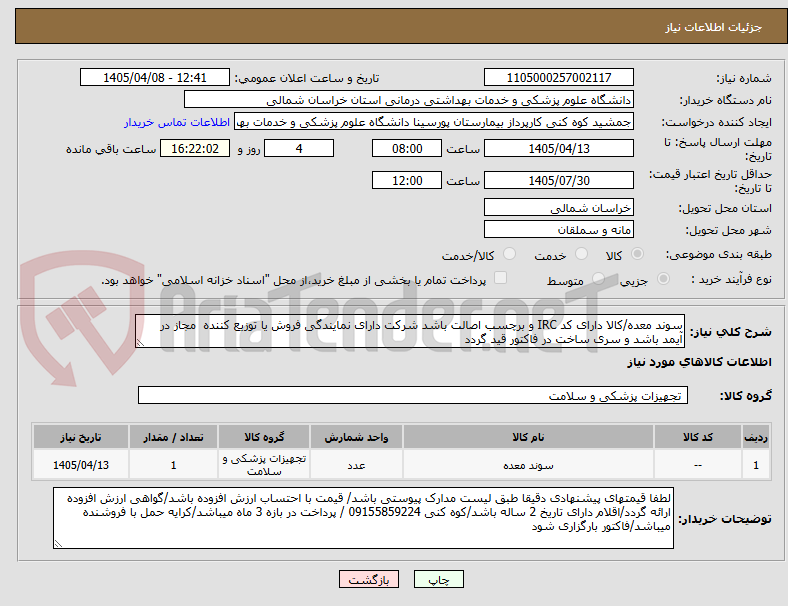This screenshot has width=788, height=606.
Task: Click the جزئیات اطلاعات نیاز header title
Action: 714,27
